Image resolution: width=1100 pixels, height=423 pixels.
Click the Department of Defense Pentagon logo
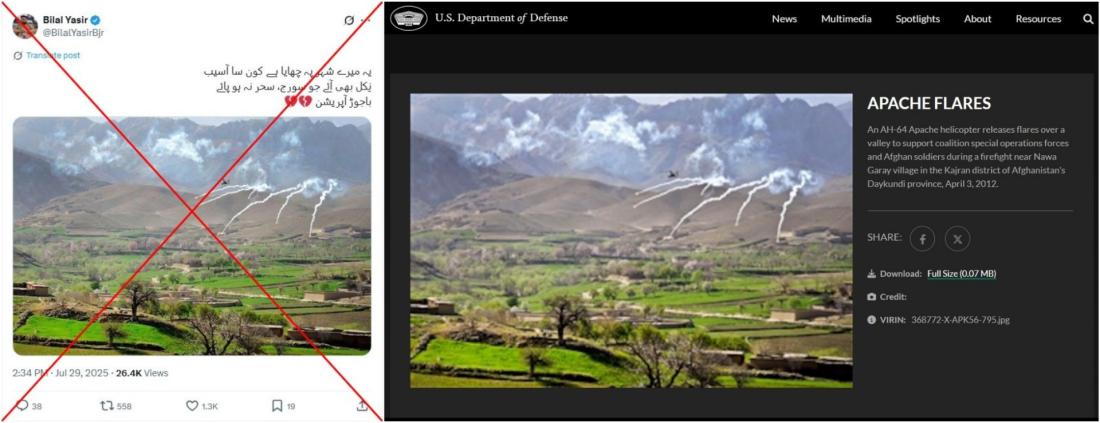click(408, 18)
